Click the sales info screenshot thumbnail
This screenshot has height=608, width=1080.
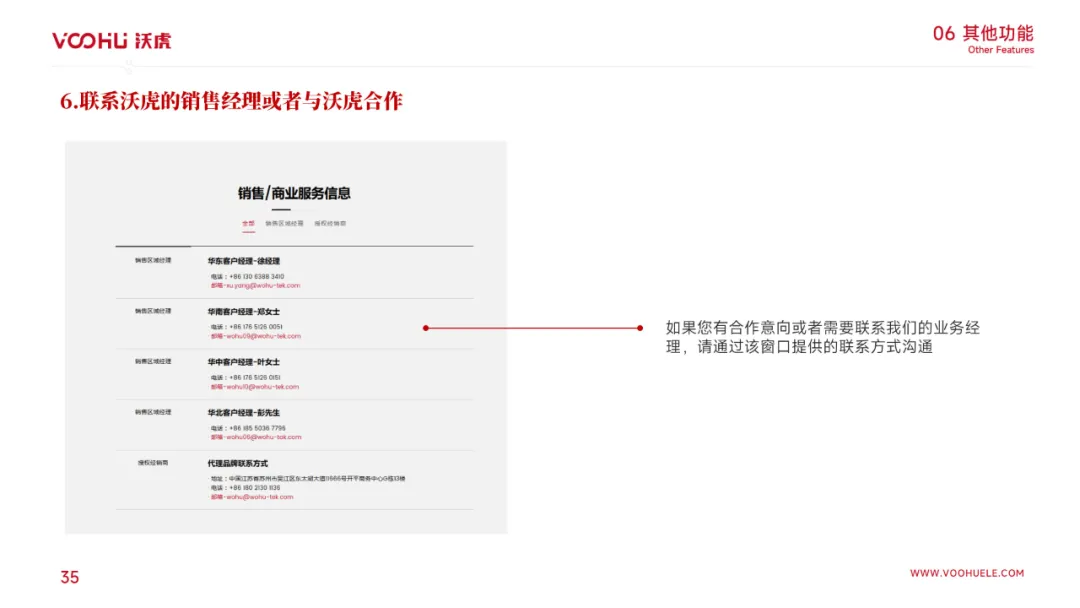pyautogui.click(x=286, y=337)
